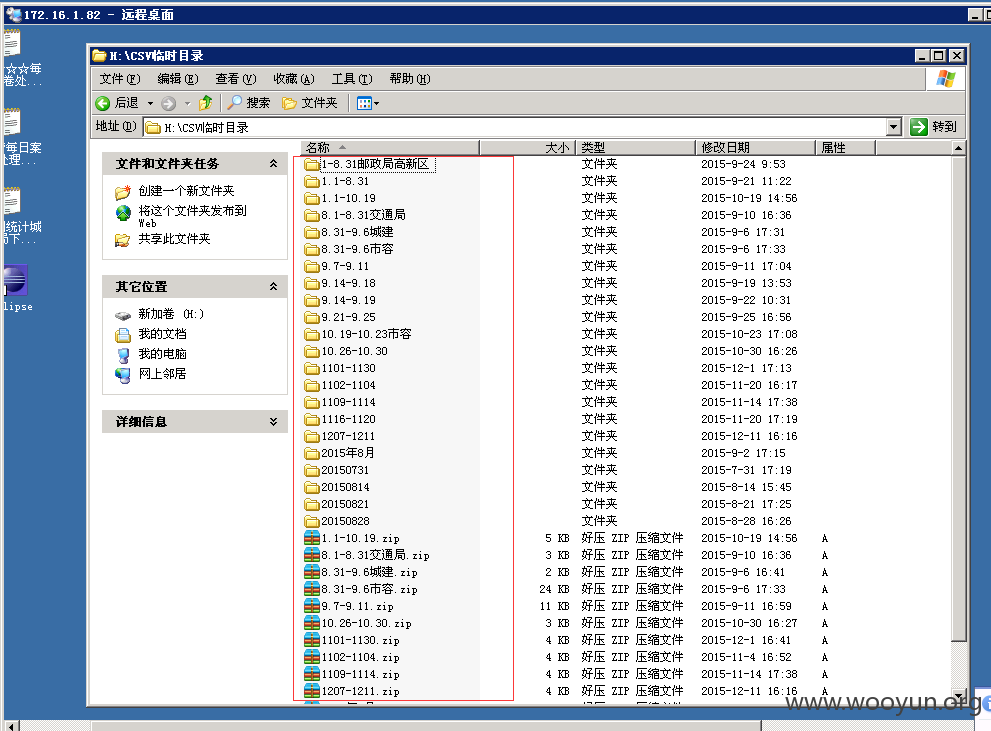
Task: Select folder icon for 1.1-8.31
Action: tap(312, 181)
